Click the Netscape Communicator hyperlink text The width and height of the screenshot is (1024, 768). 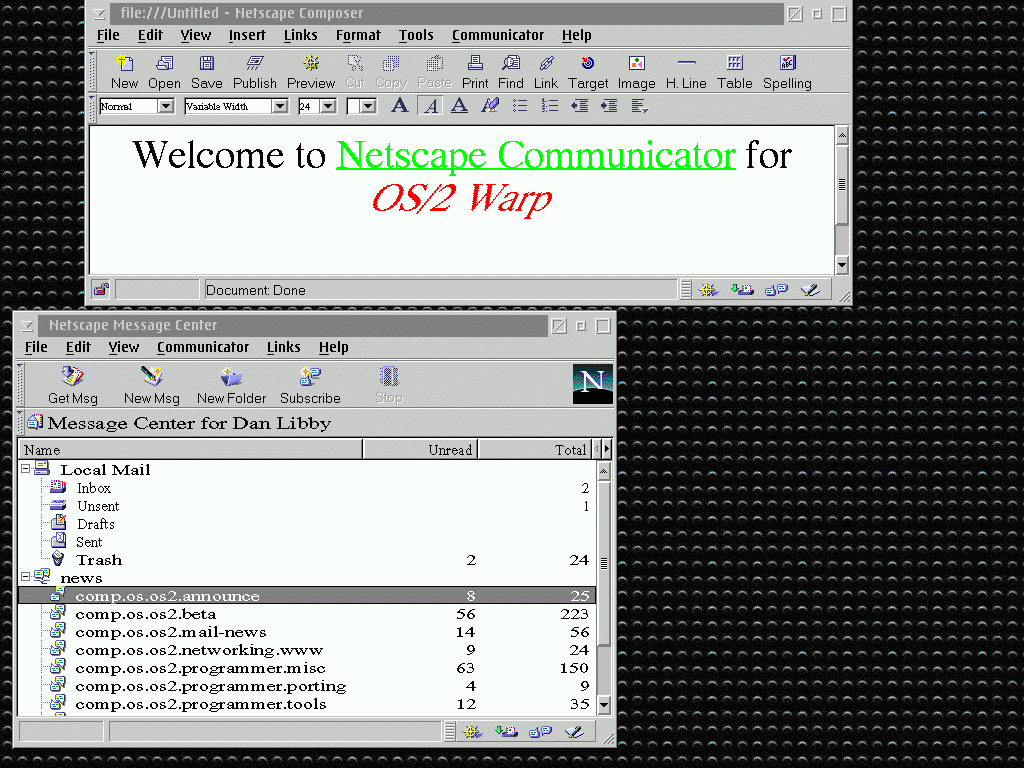(536, 155)
